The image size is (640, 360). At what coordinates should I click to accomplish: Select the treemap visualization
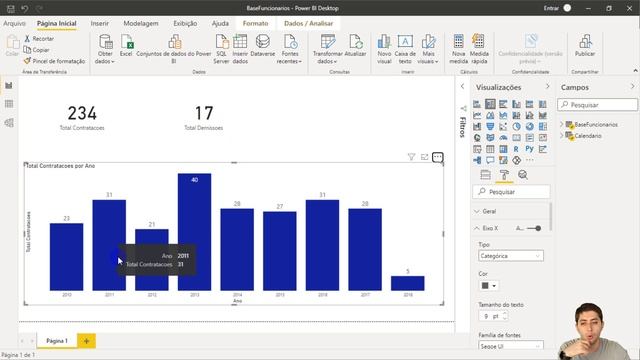(542, 127)
